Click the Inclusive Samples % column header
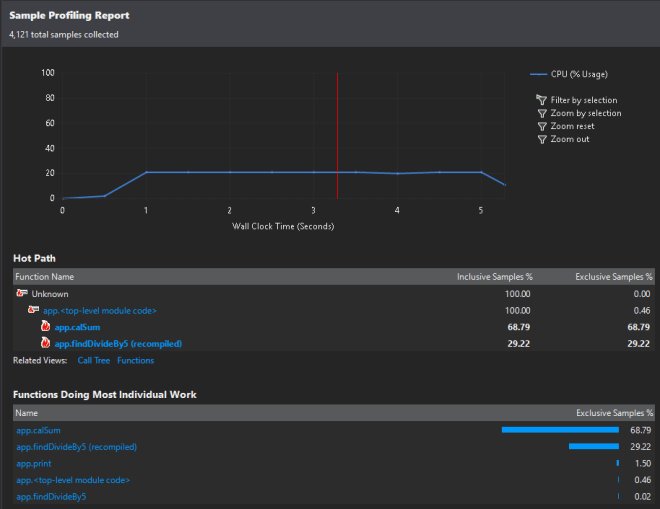Screen dimensions: 660x509 point(495,277)
